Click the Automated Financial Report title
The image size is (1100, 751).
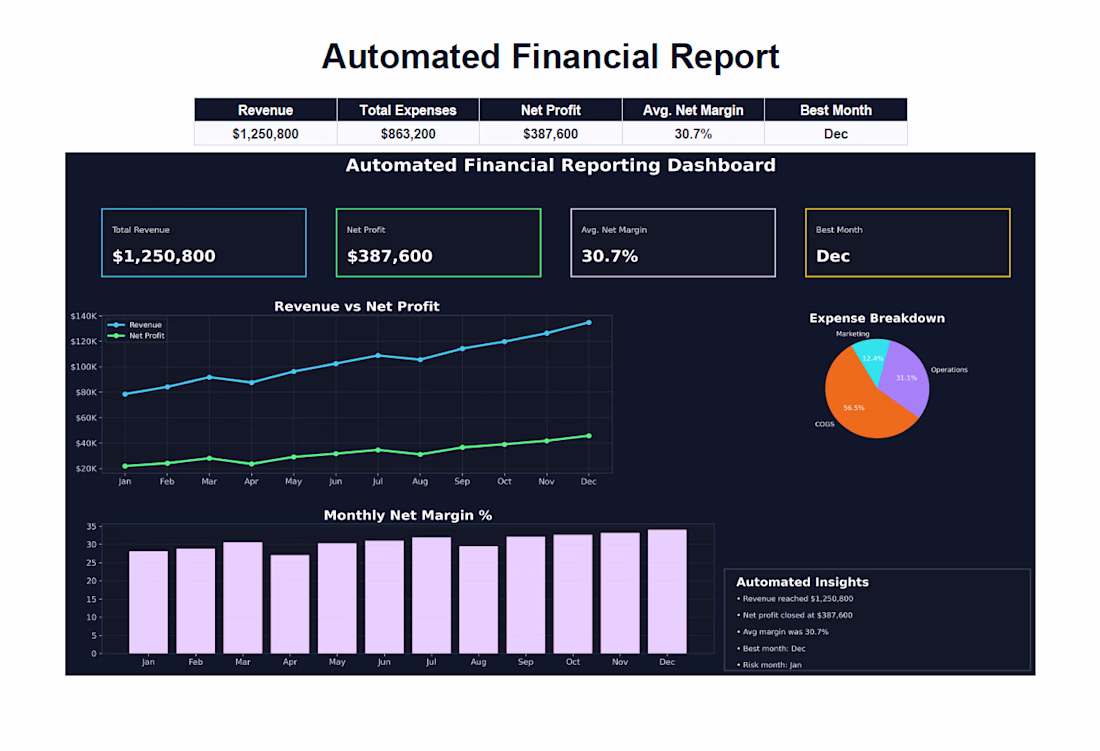pos(550,57)
